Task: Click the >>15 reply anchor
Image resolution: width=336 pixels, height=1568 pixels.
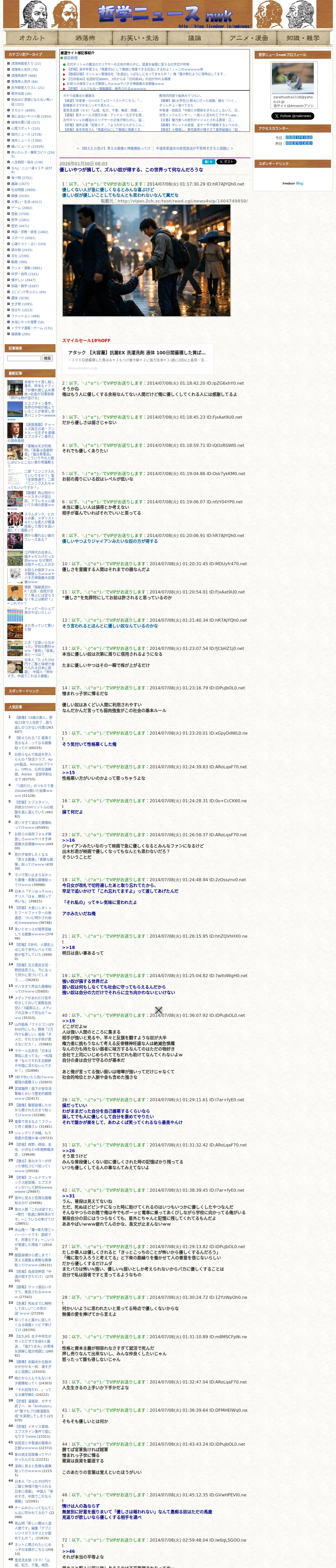Action: (x=68, y=773)
